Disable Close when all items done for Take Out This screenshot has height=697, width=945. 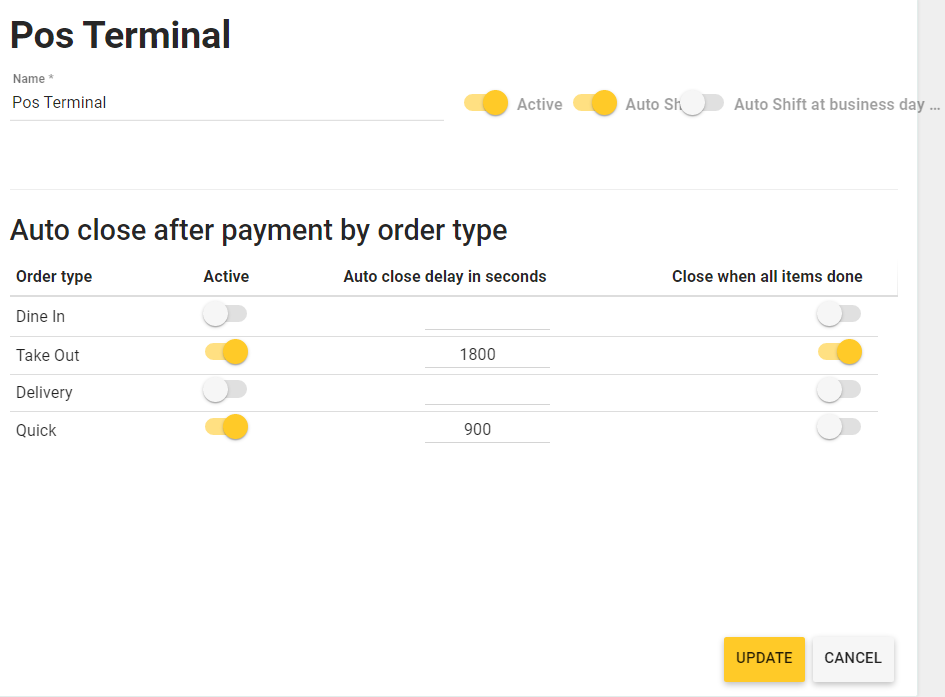point(838,352)
